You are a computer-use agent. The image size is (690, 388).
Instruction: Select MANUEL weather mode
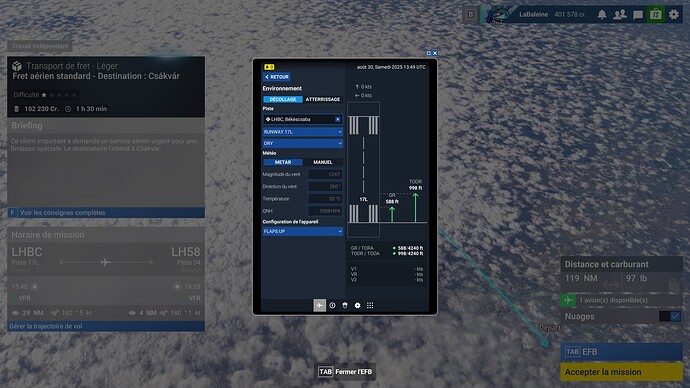tap(323, 162)
